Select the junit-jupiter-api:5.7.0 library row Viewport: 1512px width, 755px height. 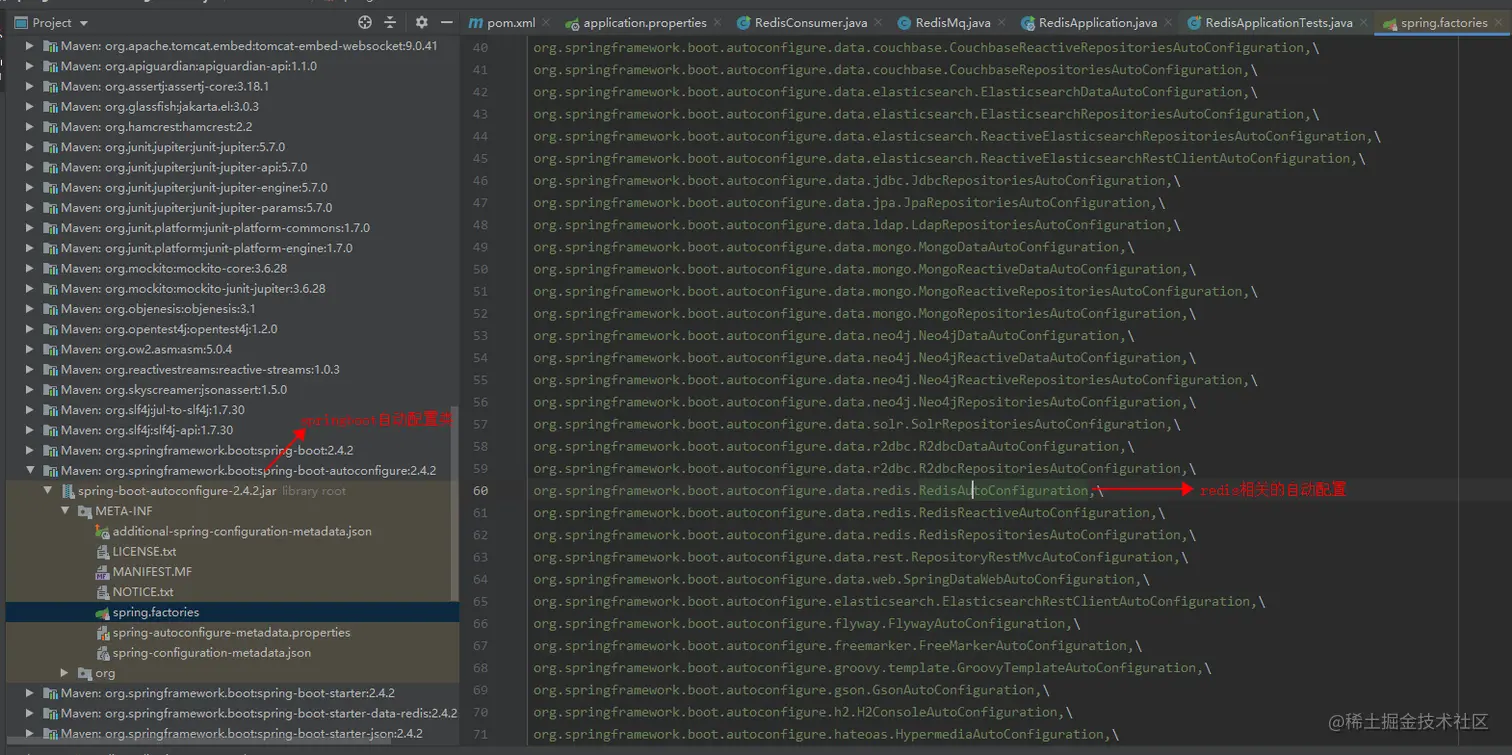tap(232, 167)
